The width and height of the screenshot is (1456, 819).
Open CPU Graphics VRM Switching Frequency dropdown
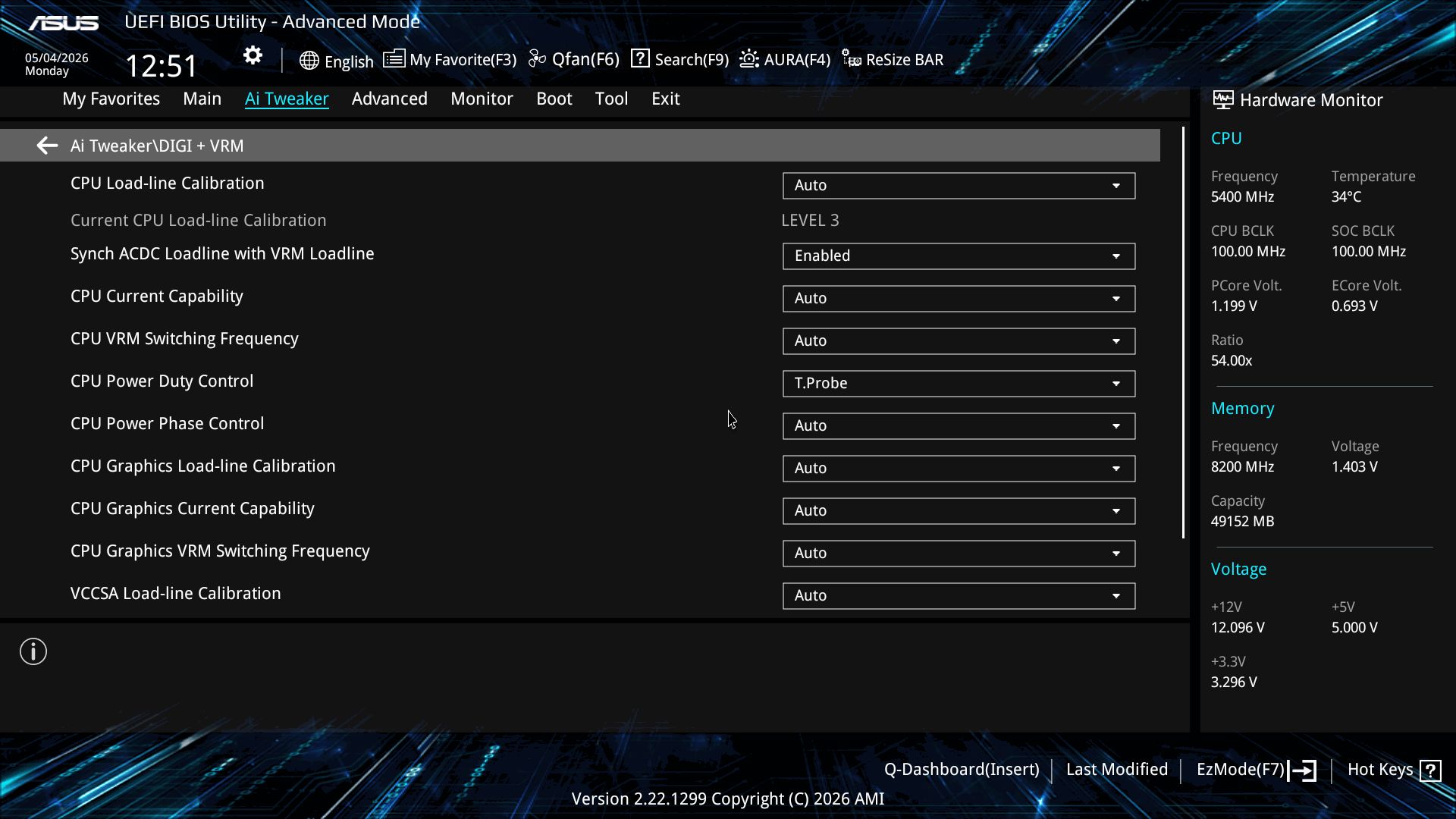[959, 554]
